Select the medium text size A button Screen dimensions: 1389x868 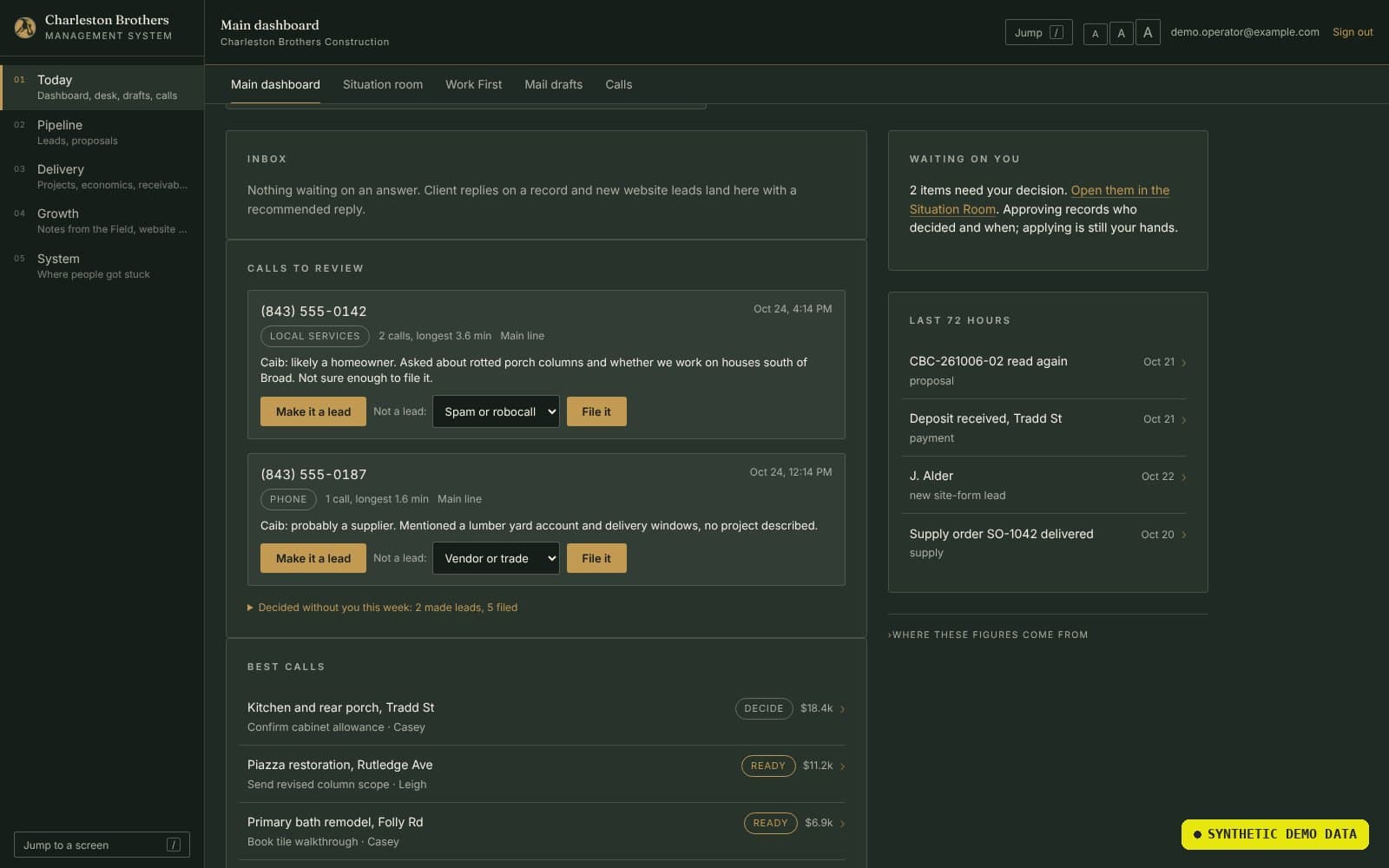coord(1121,33)
